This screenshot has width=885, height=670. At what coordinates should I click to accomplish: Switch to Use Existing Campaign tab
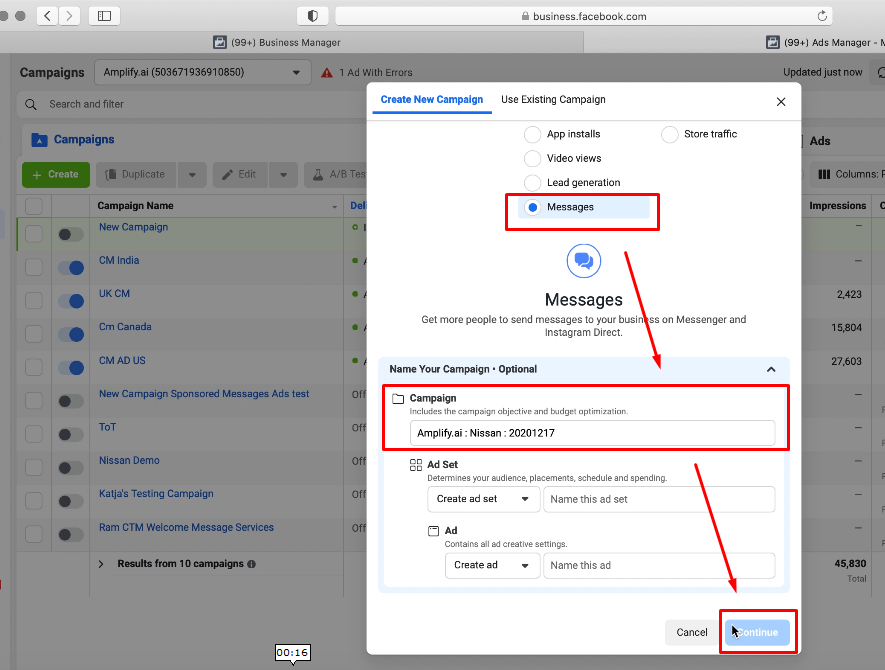pyautogui.click(x=553, y=99)
